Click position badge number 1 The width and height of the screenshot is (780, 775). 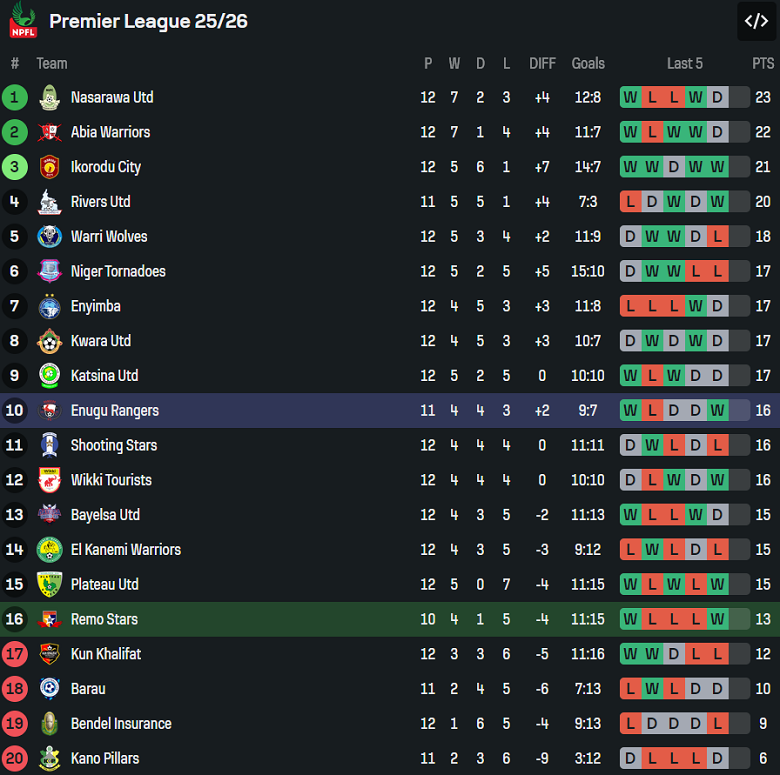click(x=15, y=98)
